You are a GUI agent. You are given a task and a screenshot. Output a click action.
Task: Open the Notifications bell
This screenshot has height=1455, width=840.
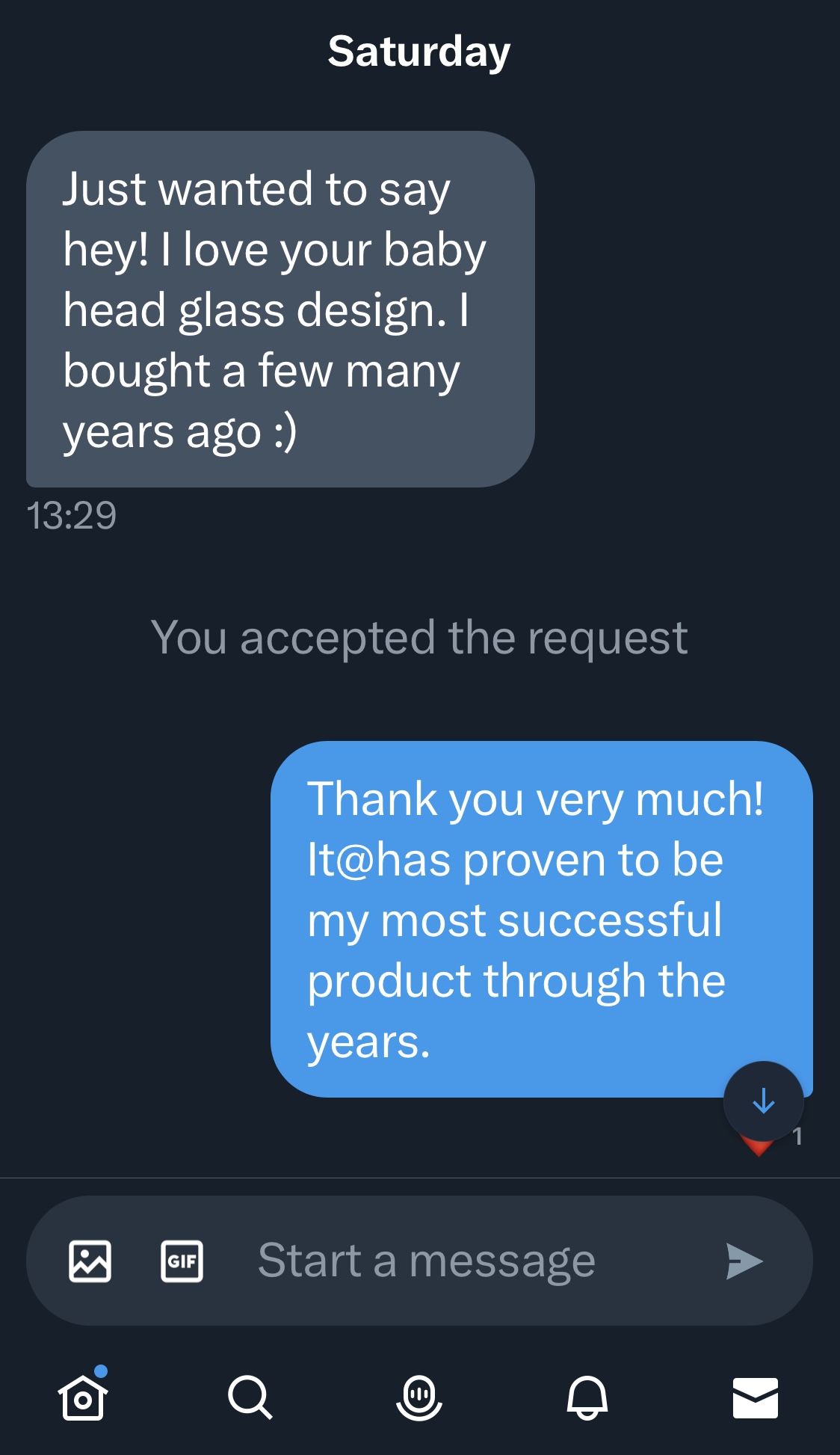tap(587, 1397)
